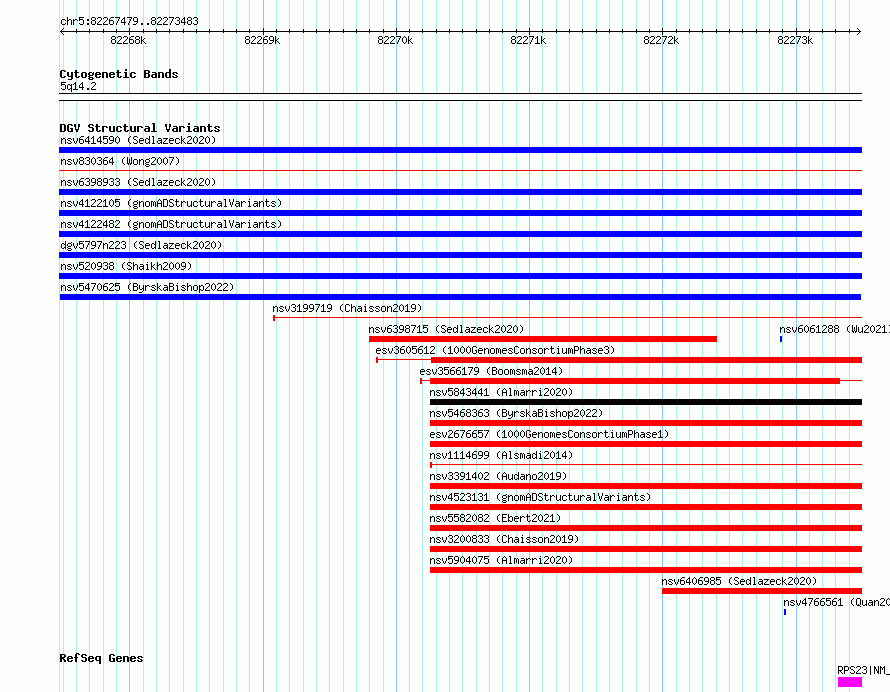
Task: Click the red bar of nsv3391402
Action: [x=646, y=486]
